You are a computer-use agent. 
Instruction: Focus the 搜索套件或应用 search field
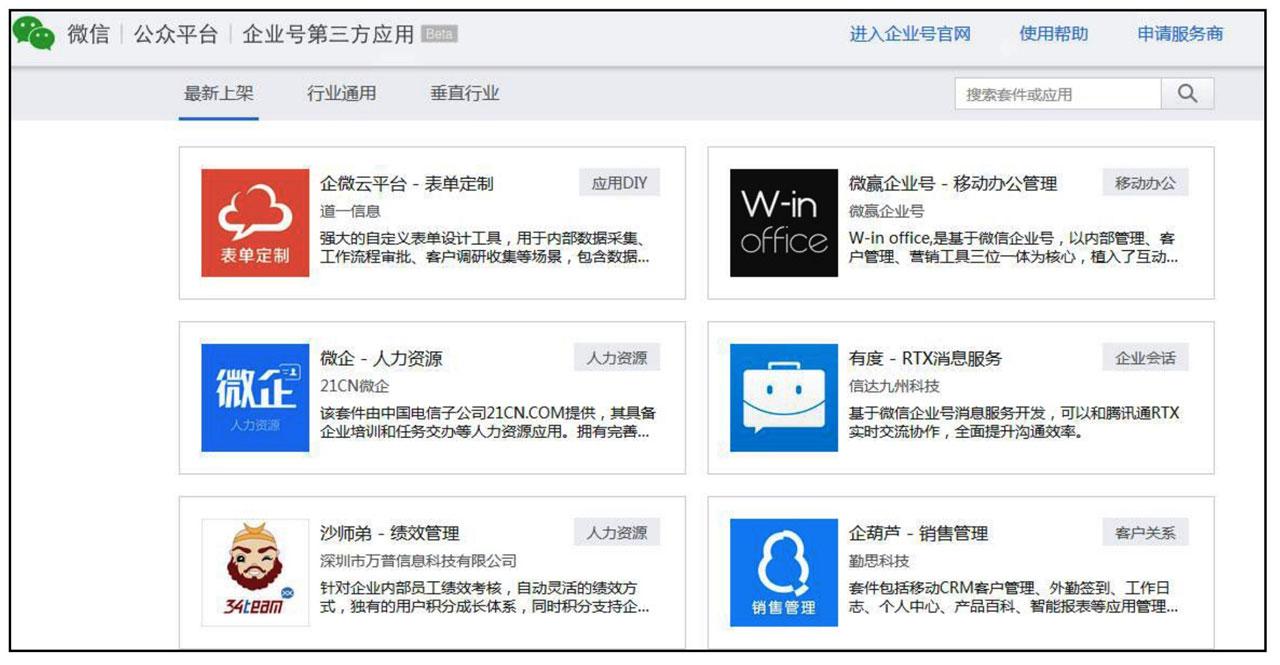(1058, 94)
